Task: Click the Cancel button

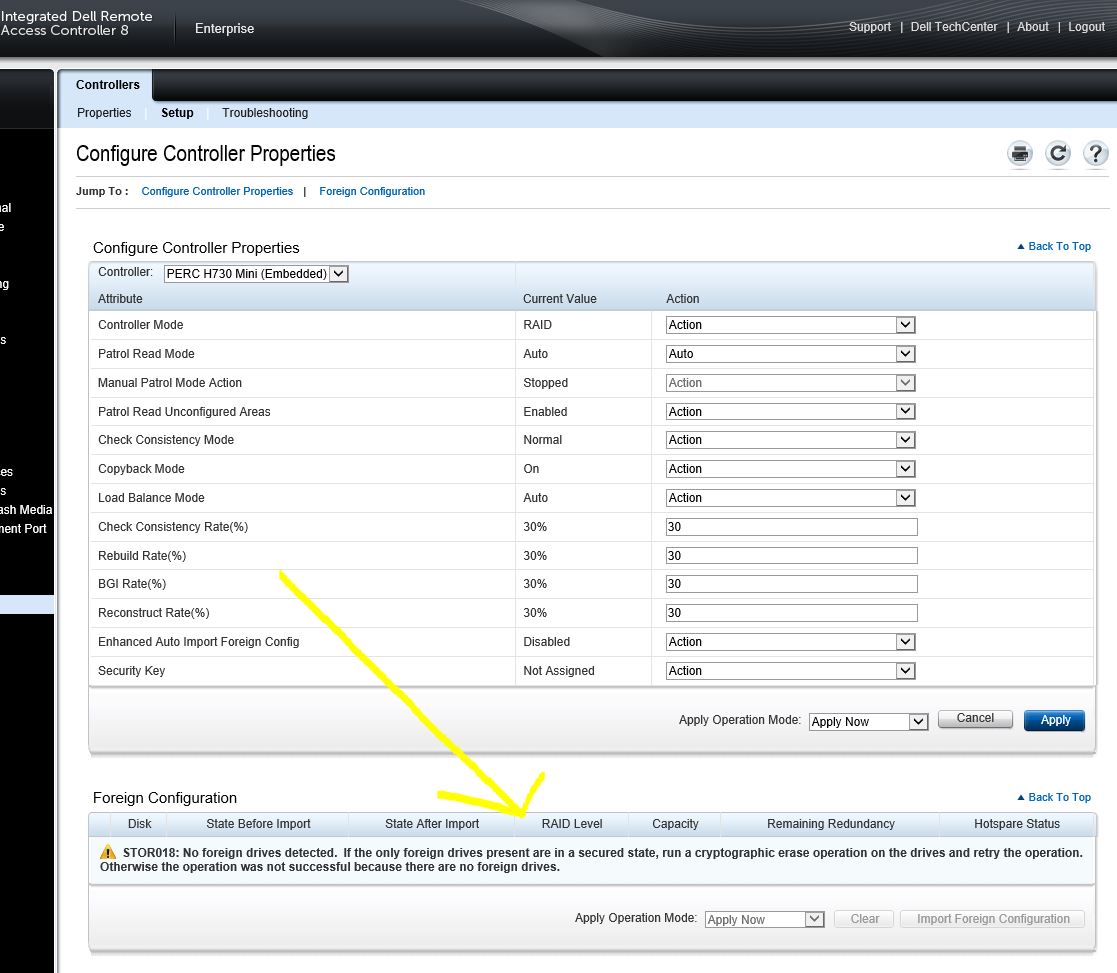Action: (975, 719)
